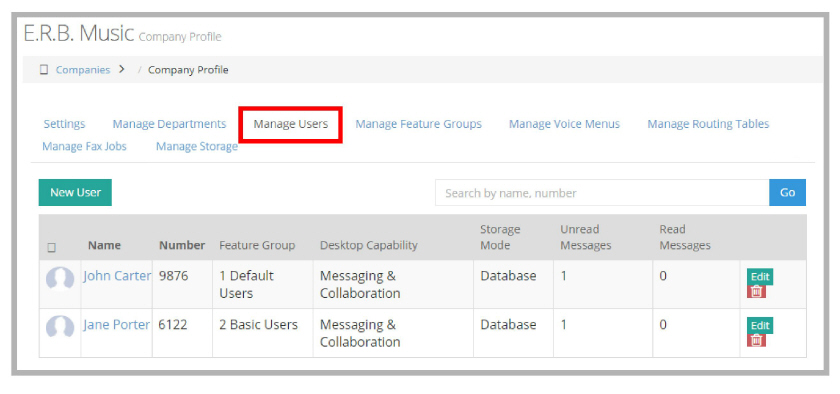Select the Manage Users tab
This screenshot has width=840, height=394.
click(290, 124)
